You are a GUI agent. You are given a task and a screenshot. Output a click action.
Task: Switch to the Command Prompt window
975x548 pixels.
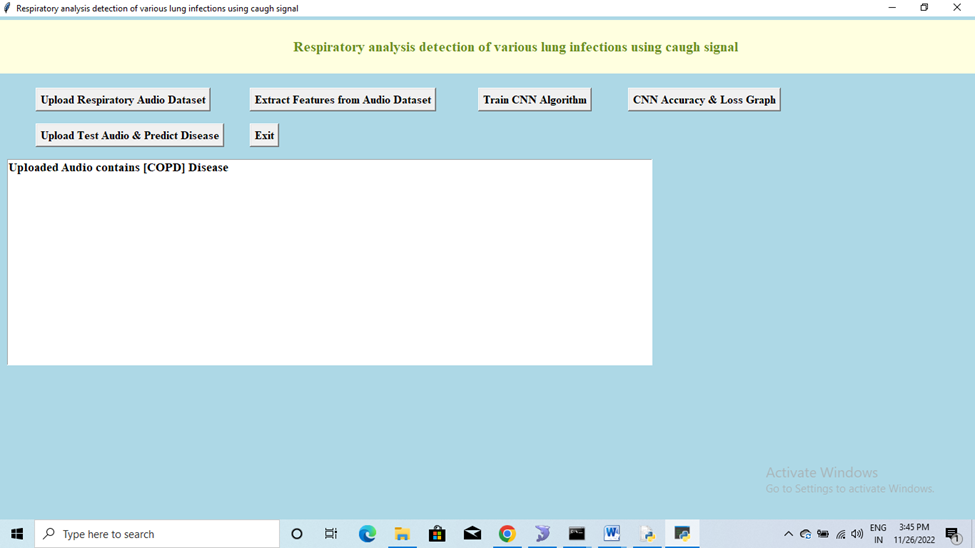click(577, 534)
